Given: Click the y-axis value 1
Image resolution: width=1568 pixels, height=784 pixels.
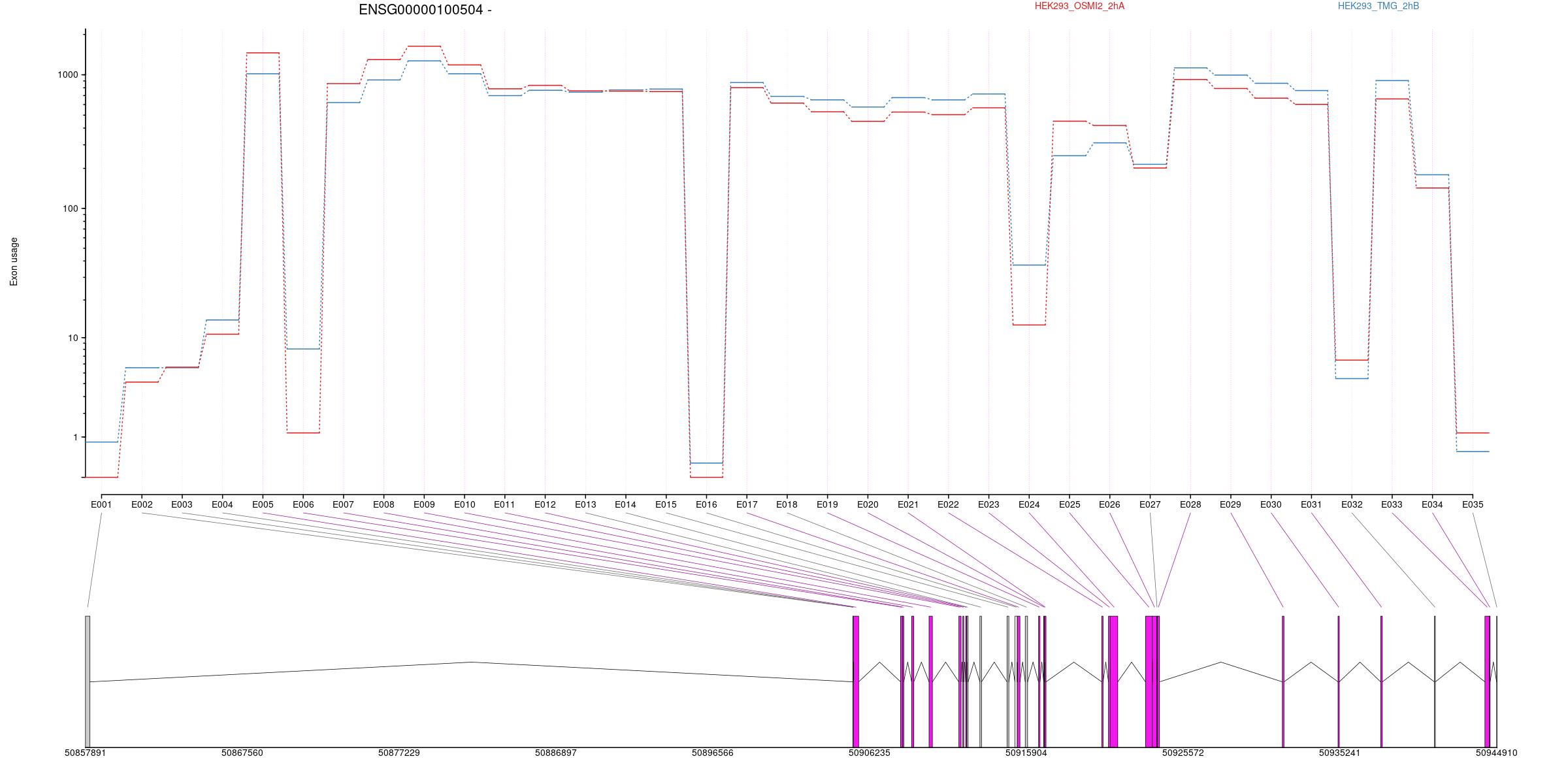Looking at the screenshot, I should click(x=75, y=437).
